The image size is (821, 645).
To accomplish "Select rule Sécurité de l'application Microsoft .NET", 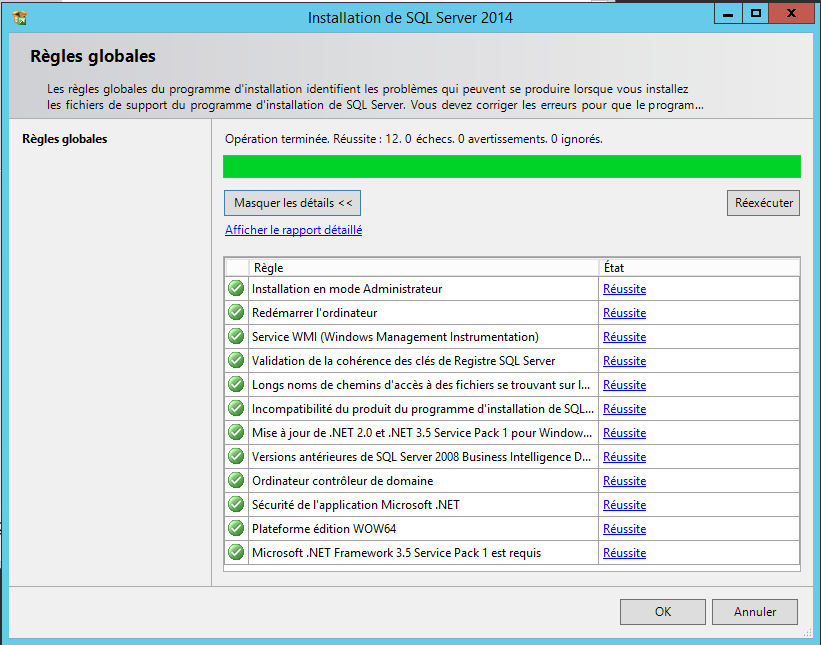I will [356, 505].
